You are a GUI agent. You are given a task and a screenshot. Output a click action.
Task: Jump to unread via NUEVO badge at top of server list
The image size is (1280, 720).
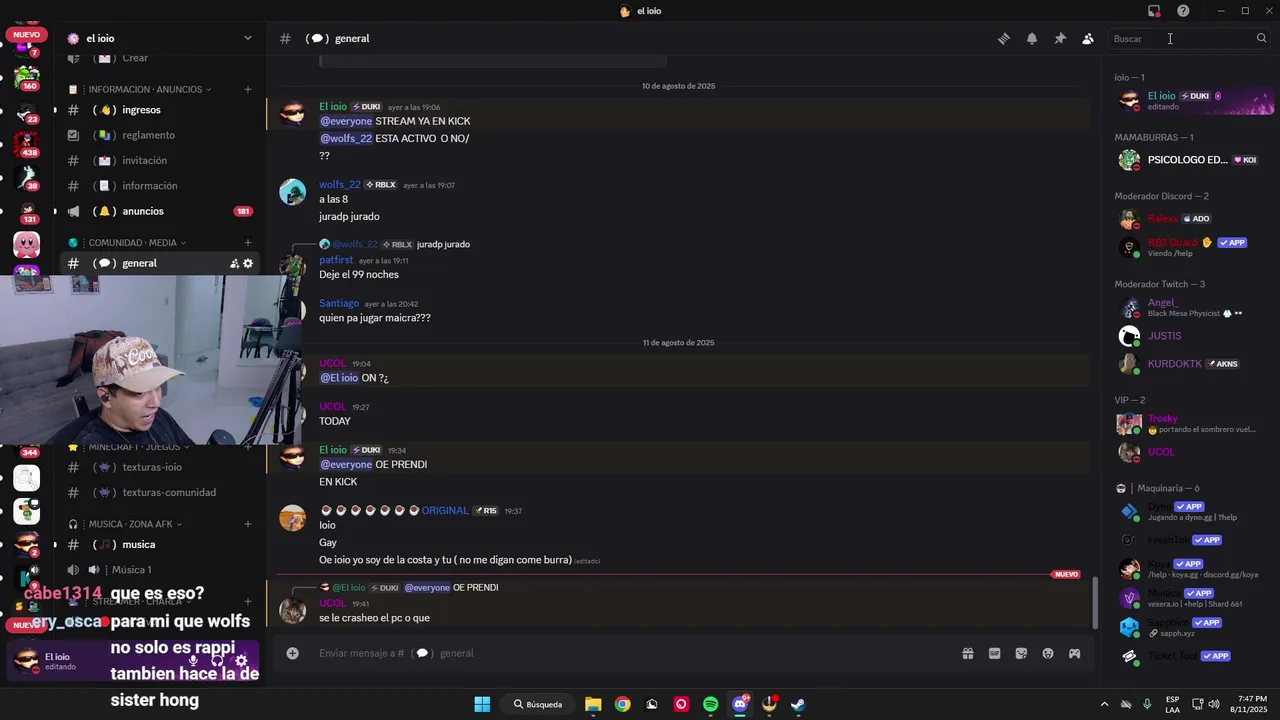pos(27,34)
